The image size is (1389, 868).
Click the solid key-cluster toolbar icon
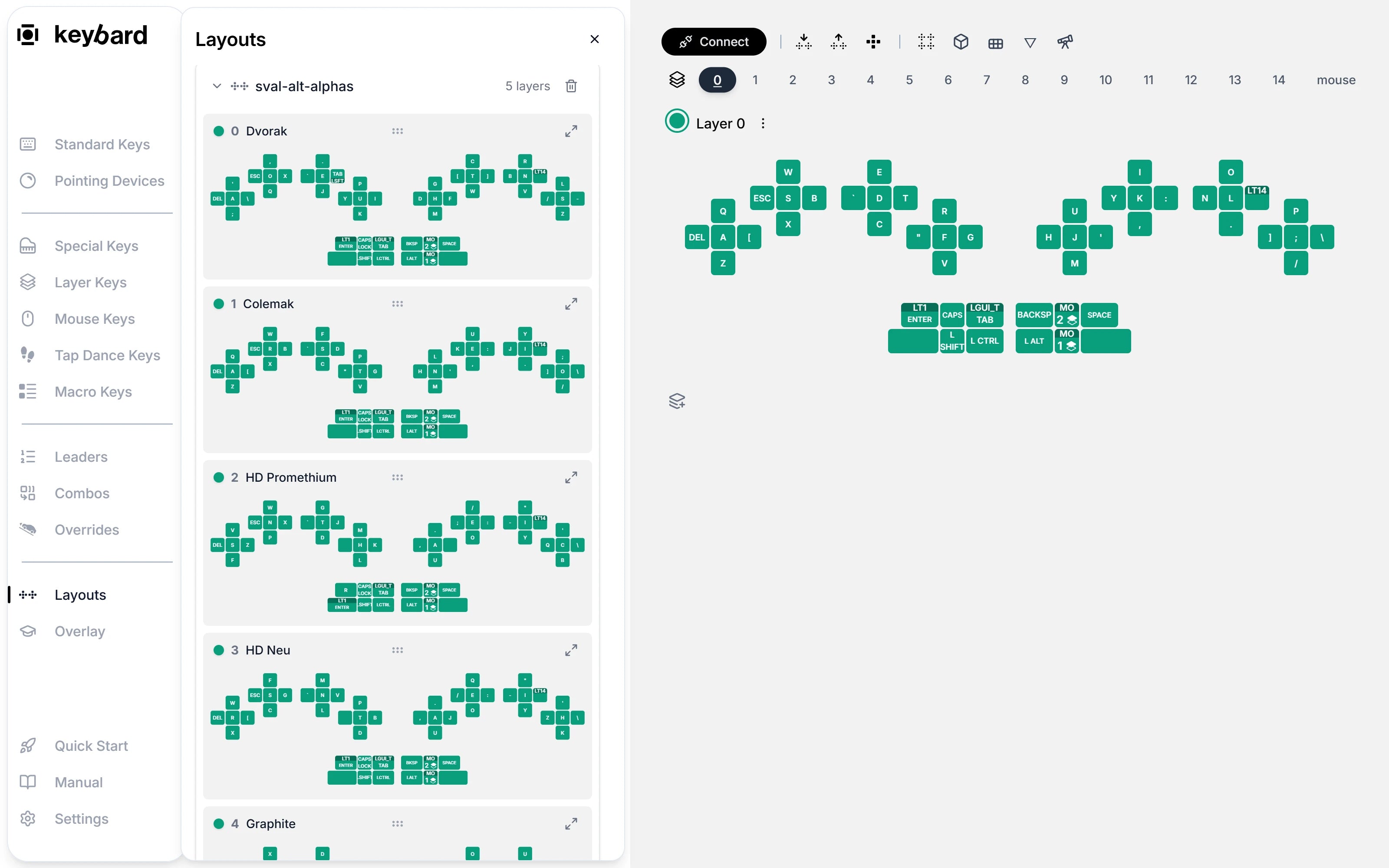point(873,42)
